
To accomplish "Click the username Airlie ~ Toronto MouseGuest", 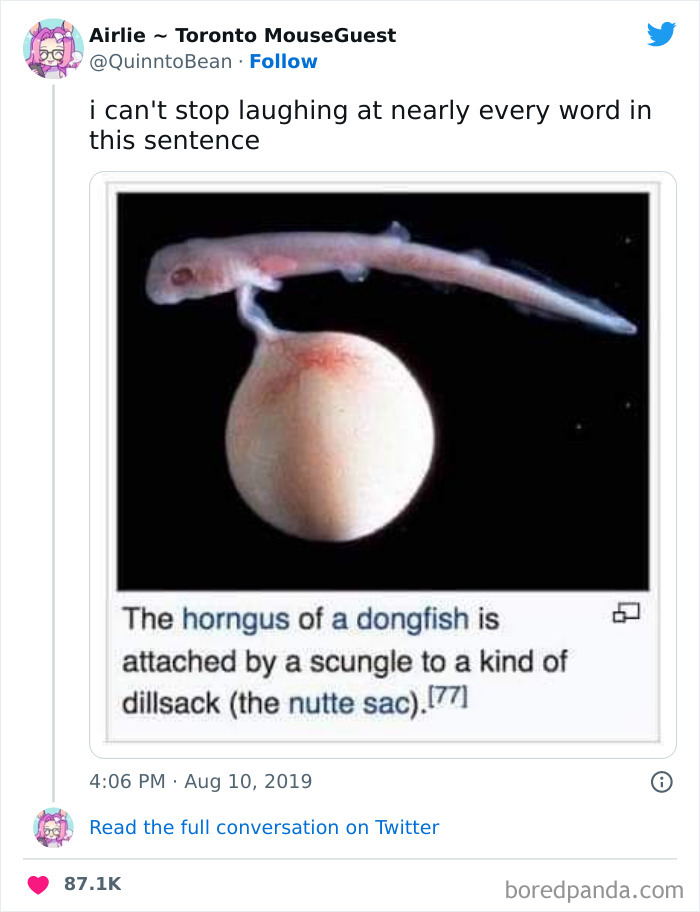I will 241,34.
